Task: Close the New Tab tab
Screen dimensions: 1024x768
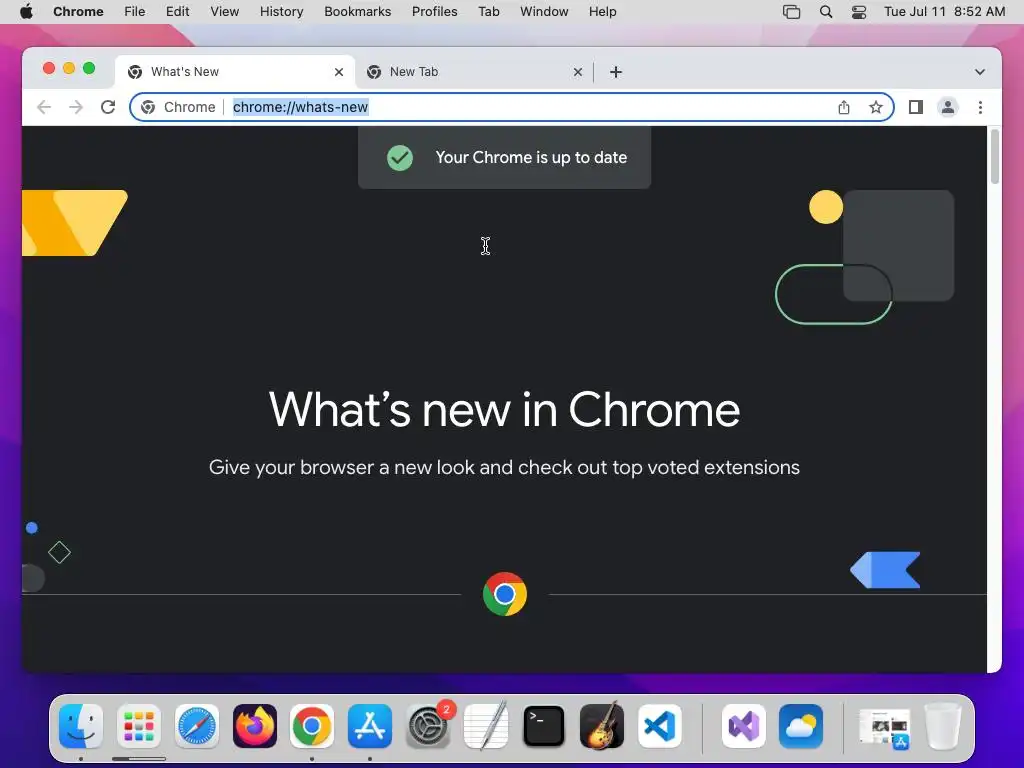Action: tap(578, 72)
